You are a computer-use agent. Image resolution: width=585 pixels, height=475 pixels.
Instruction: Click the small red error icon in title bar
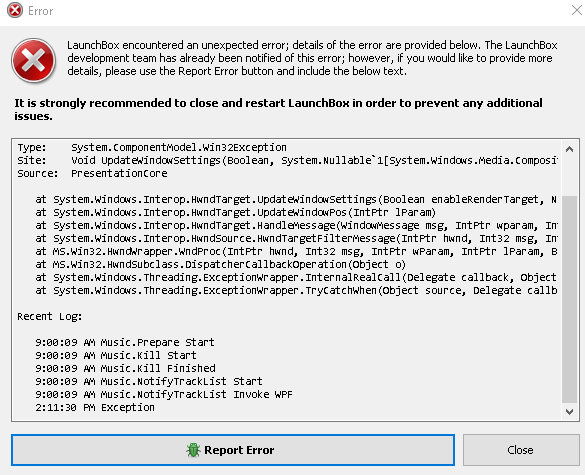tap(15, 10)
